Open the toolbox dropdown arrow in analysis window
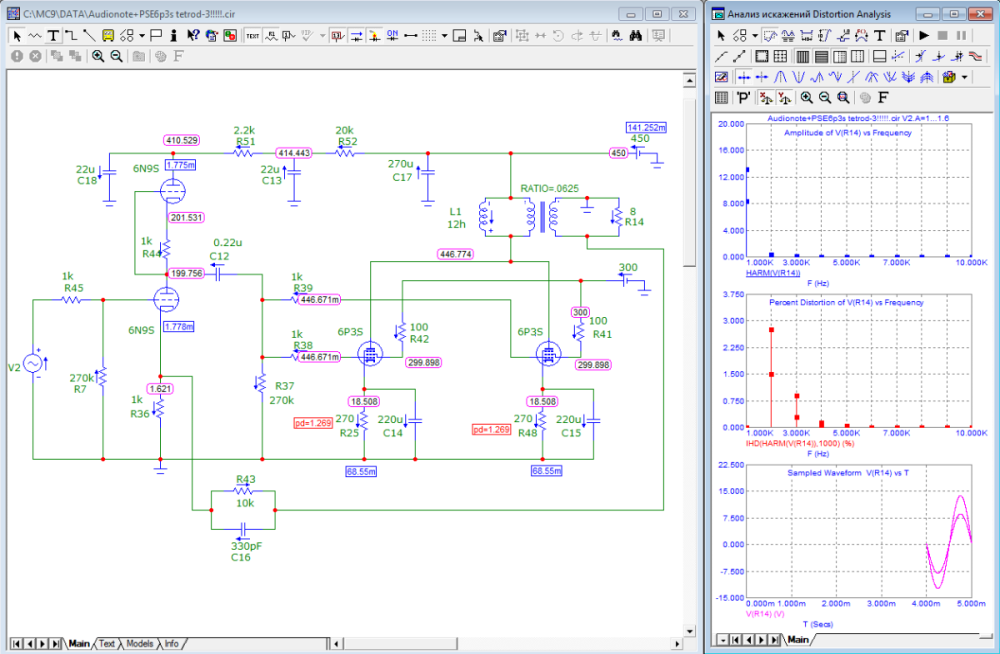The width and height of the screenshot is (1000, 654). (x=964, y=77)
